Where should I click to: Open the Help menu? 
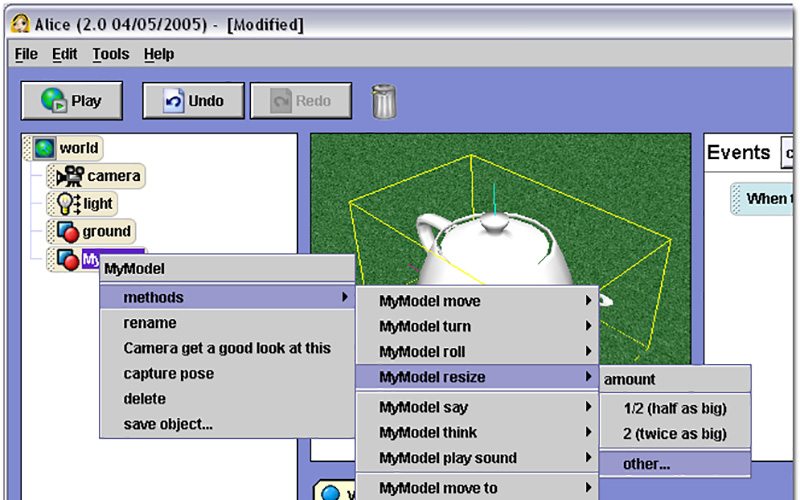point(159,54)
